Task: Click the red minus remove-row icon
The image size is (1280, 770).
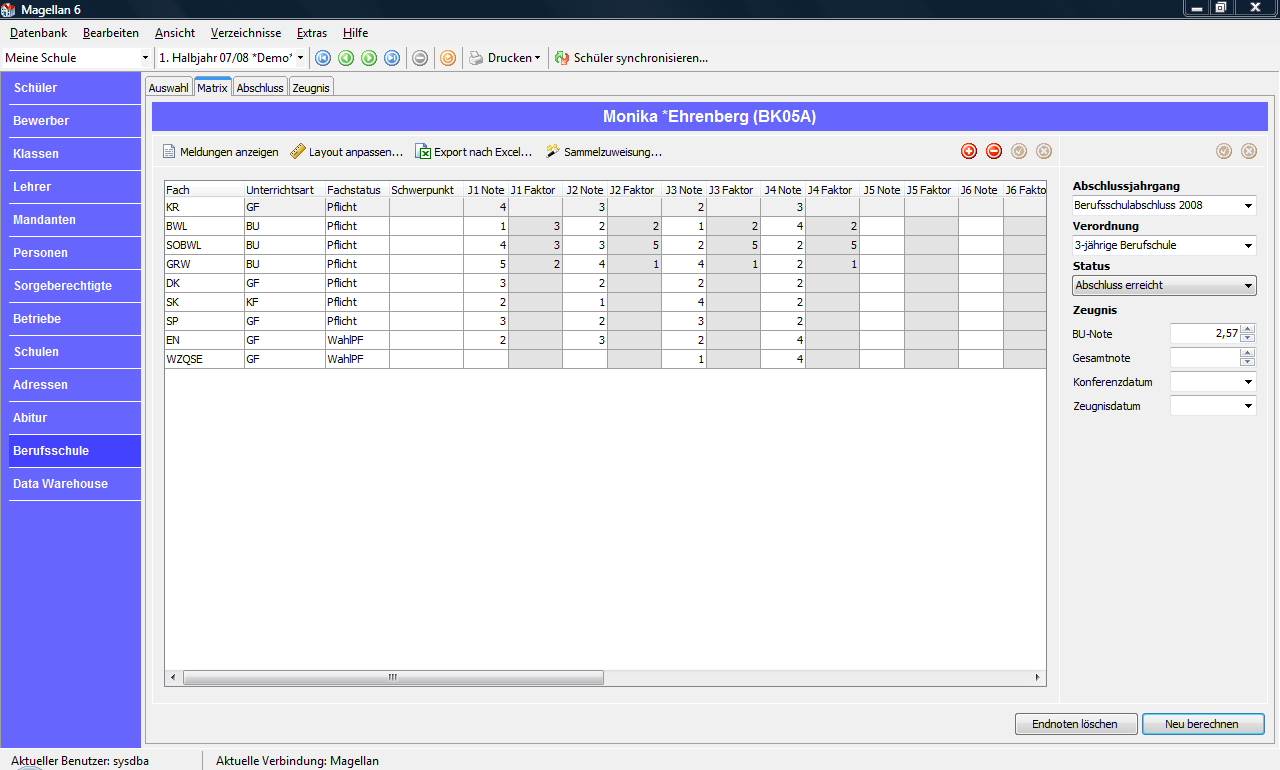Action: pos(994,151)
